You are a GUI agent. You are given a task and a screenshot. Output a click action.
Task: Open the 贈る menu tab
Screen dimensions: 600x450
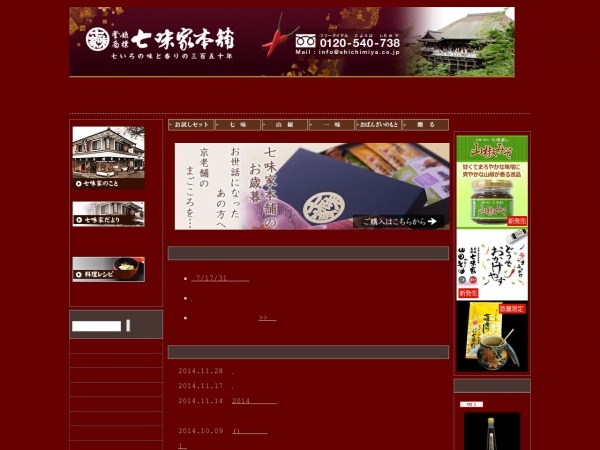click(x=426, y=125)
